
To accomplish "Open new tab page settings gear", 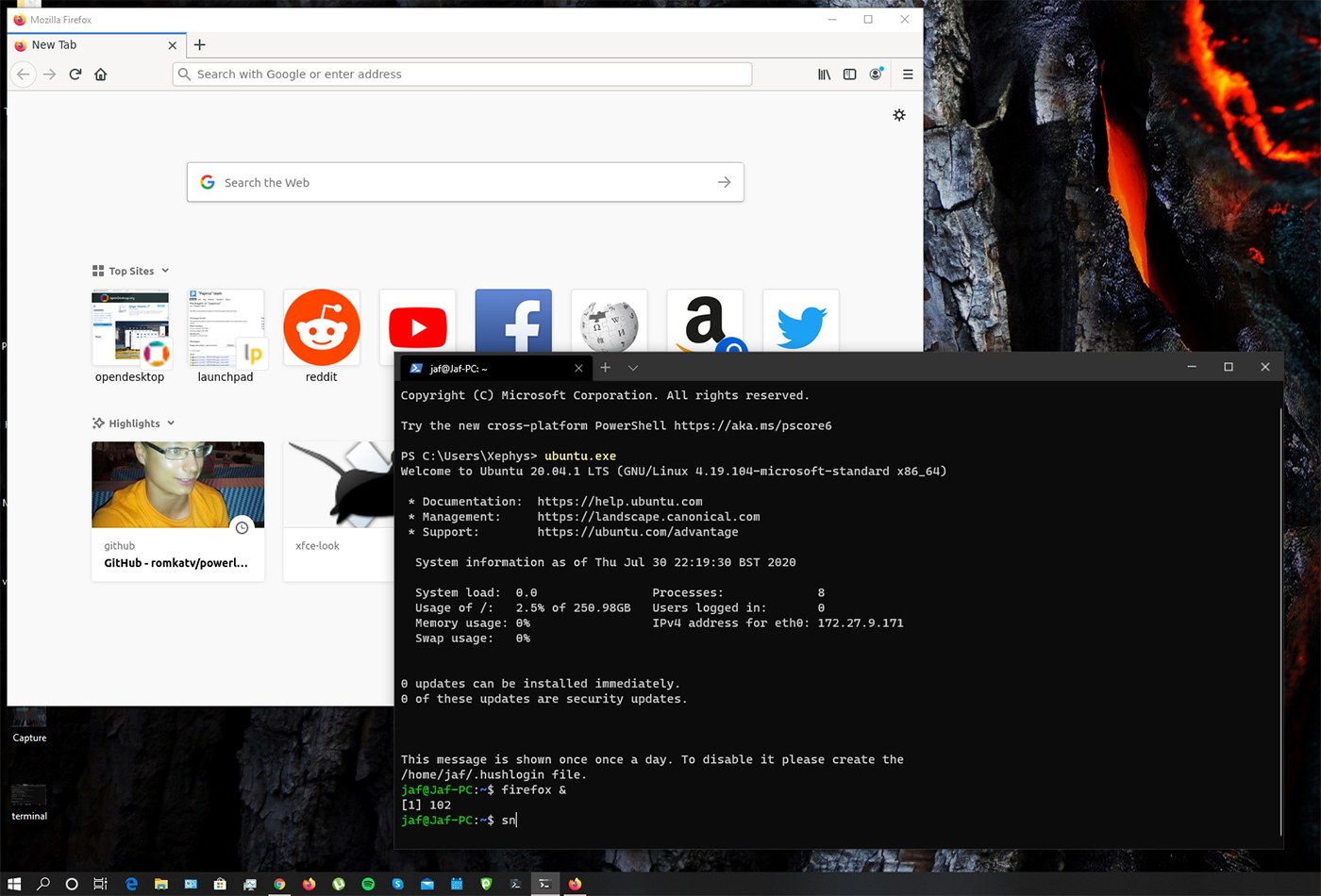I will click(x=898, y=114).
